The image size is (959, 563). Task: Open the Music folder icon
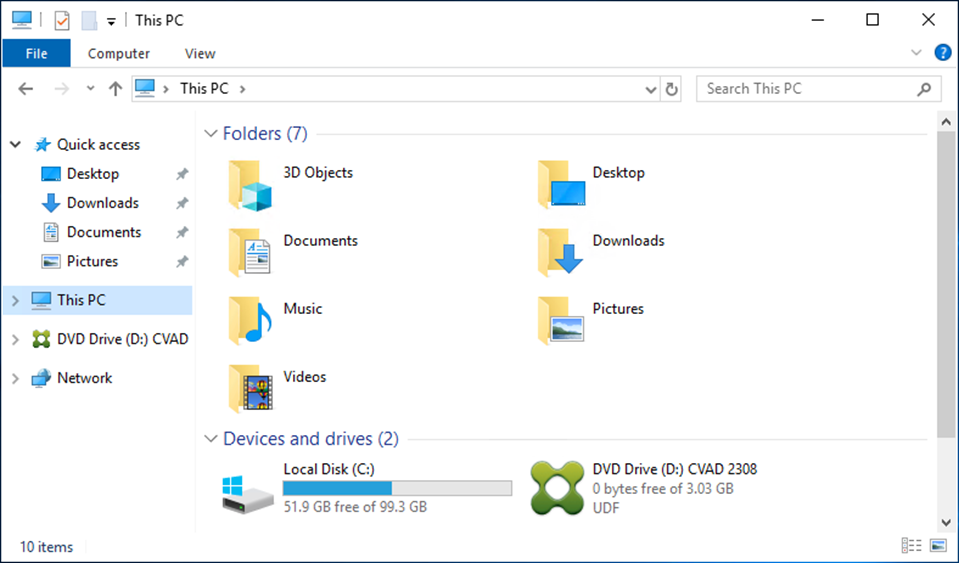pos(250,321)
